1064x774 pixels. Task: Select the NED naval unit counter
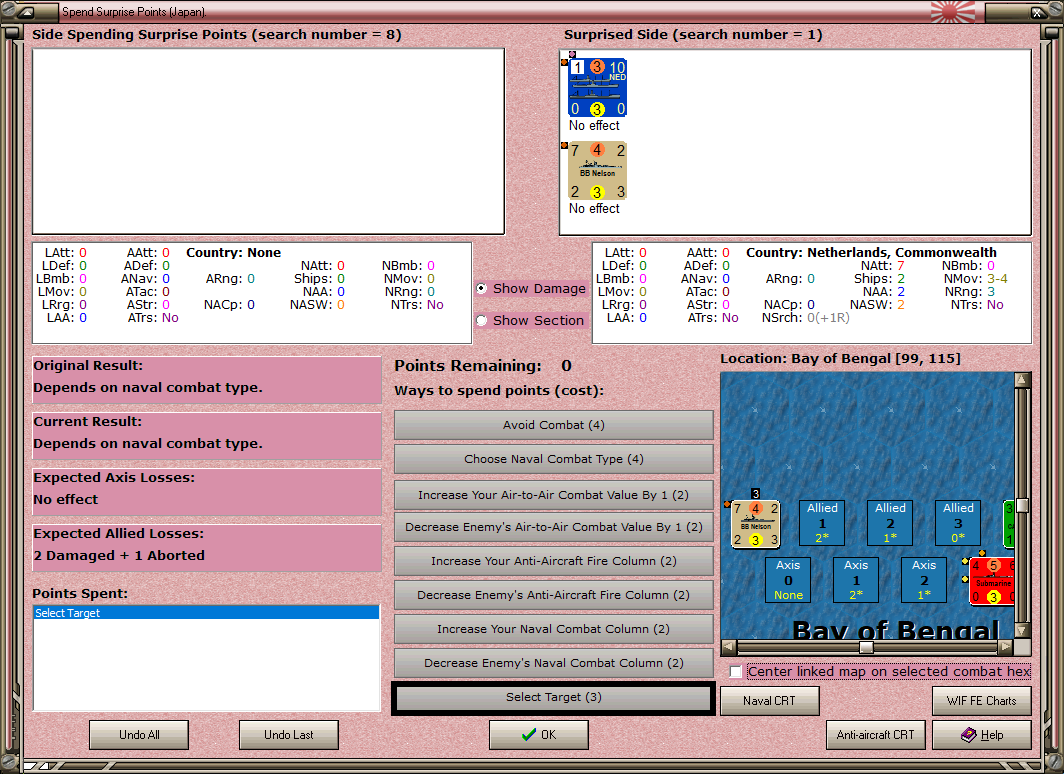point(597,88)
